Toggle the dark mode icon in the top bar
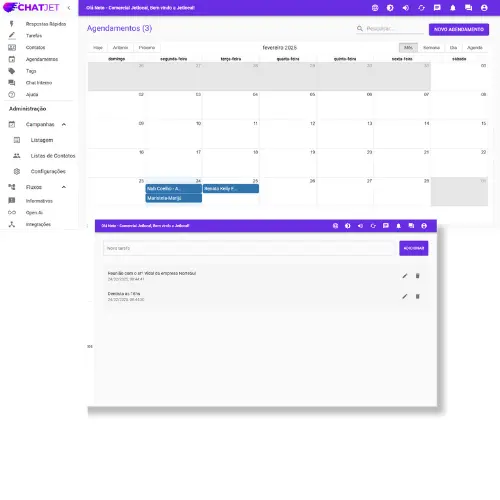Viewport: 500px width, 500px height. (390, 8)
